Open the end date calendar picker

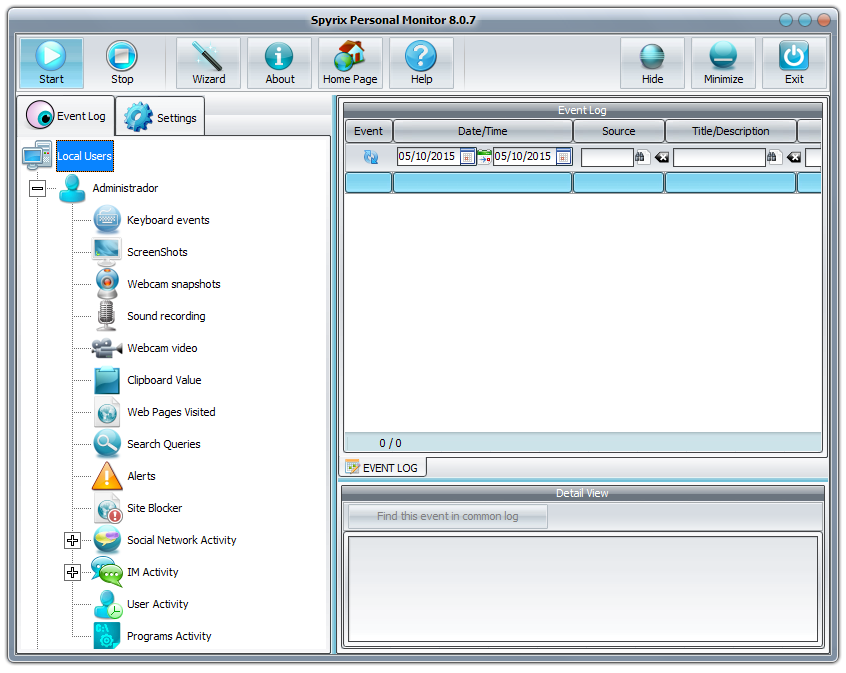point(564,157)
